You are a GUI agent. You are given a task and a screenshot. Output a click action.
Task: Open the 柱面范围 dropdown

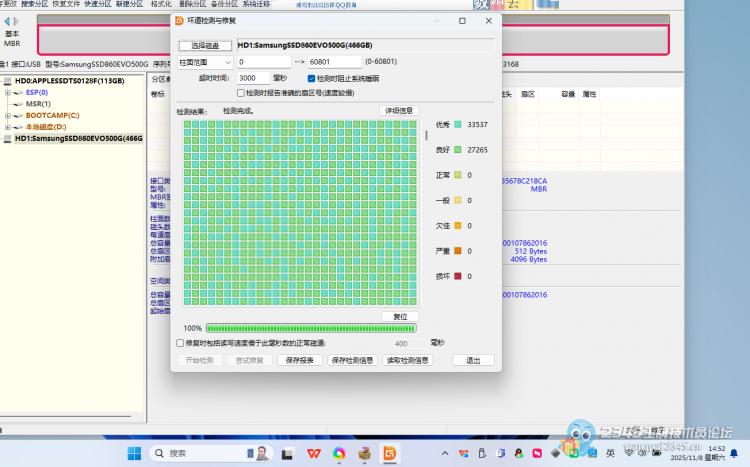point(206,62)
